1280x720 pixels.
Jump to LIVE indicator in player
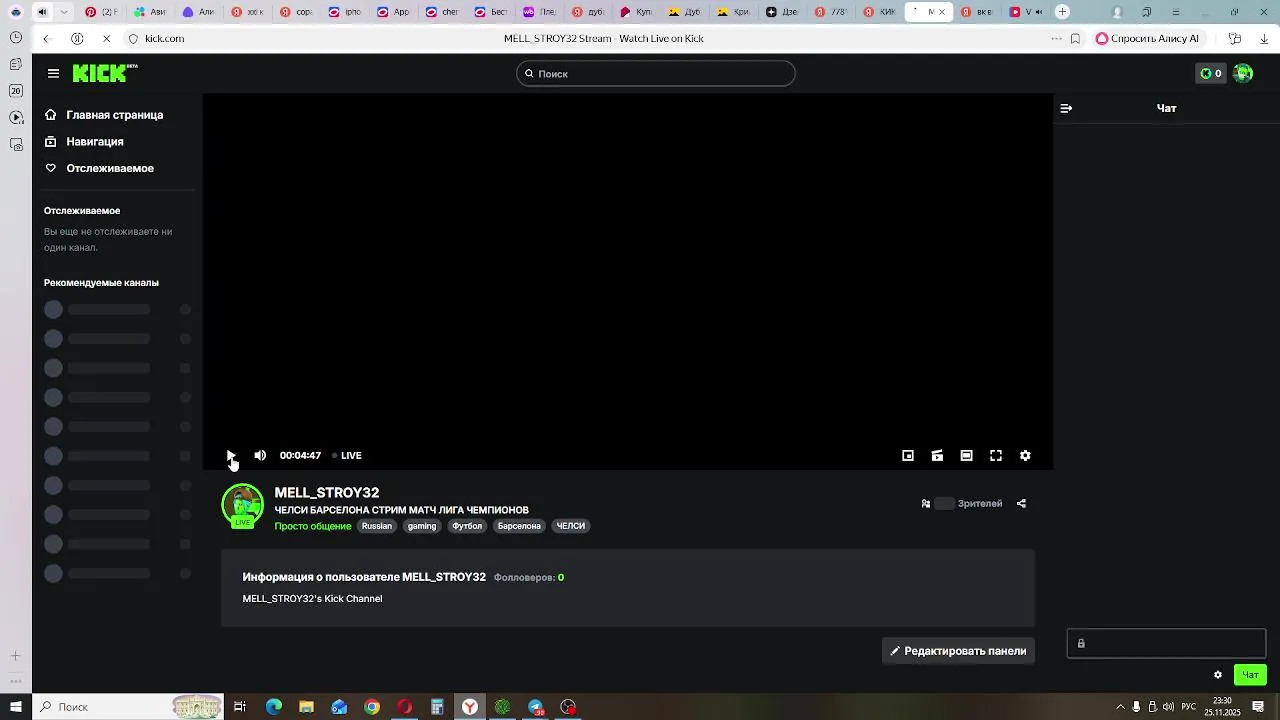coord(346,455)
